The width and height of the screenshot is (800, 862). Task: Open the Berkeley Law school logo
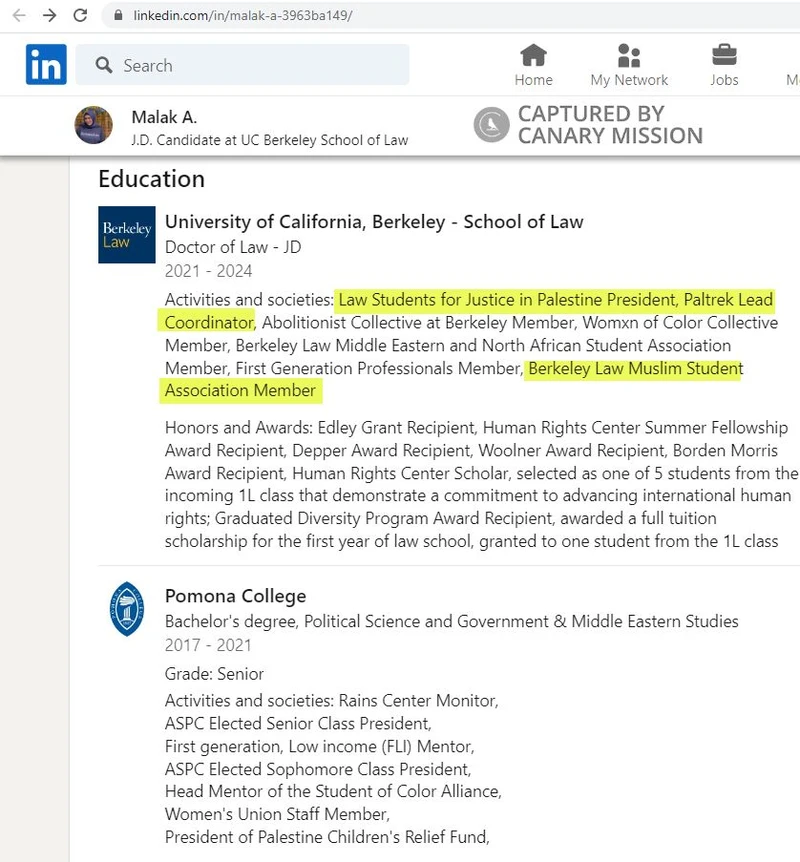click(x=126, y=235)
